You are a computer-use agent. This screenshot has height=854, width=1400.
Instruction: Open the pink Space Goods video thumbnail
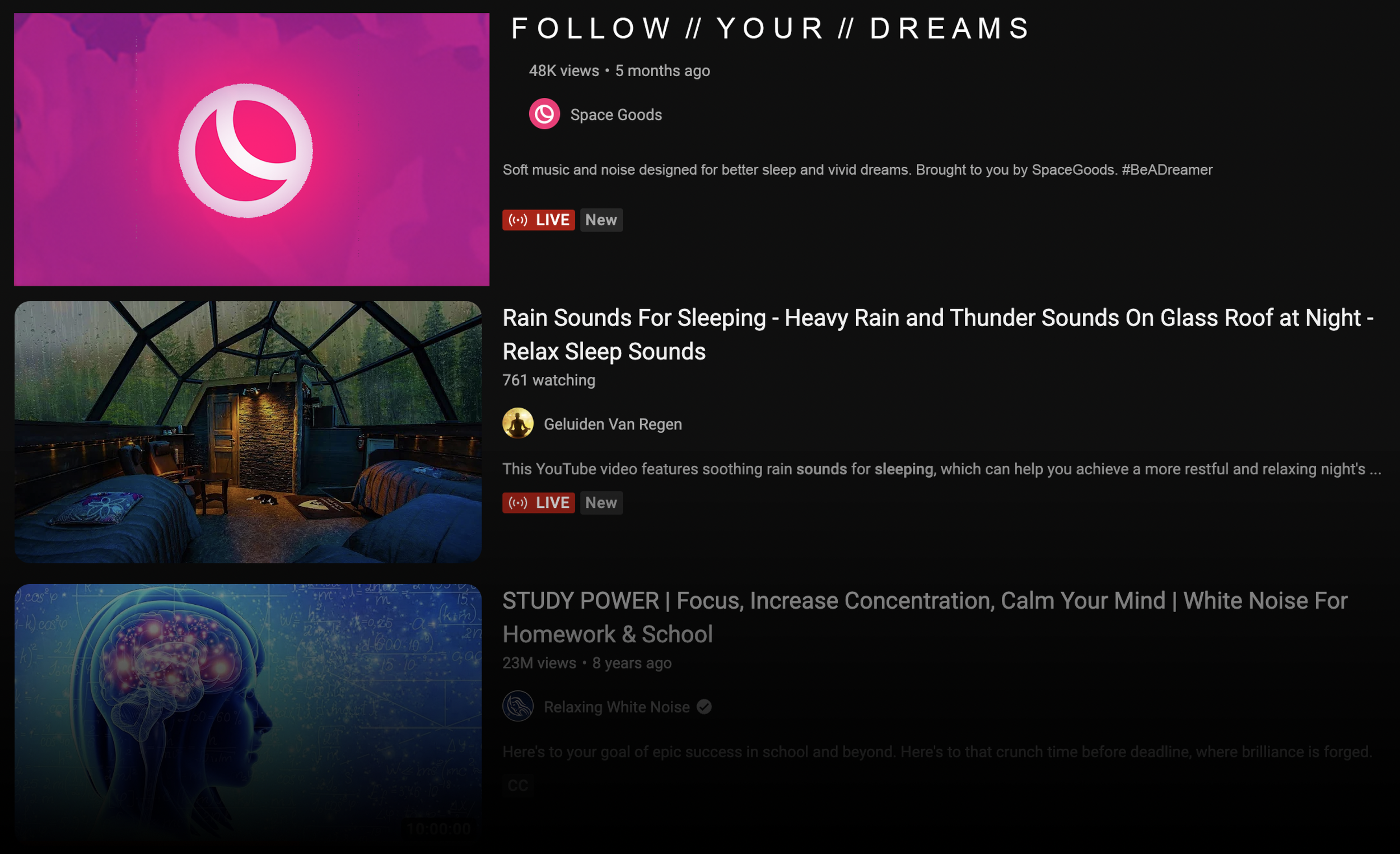(251, 150)
